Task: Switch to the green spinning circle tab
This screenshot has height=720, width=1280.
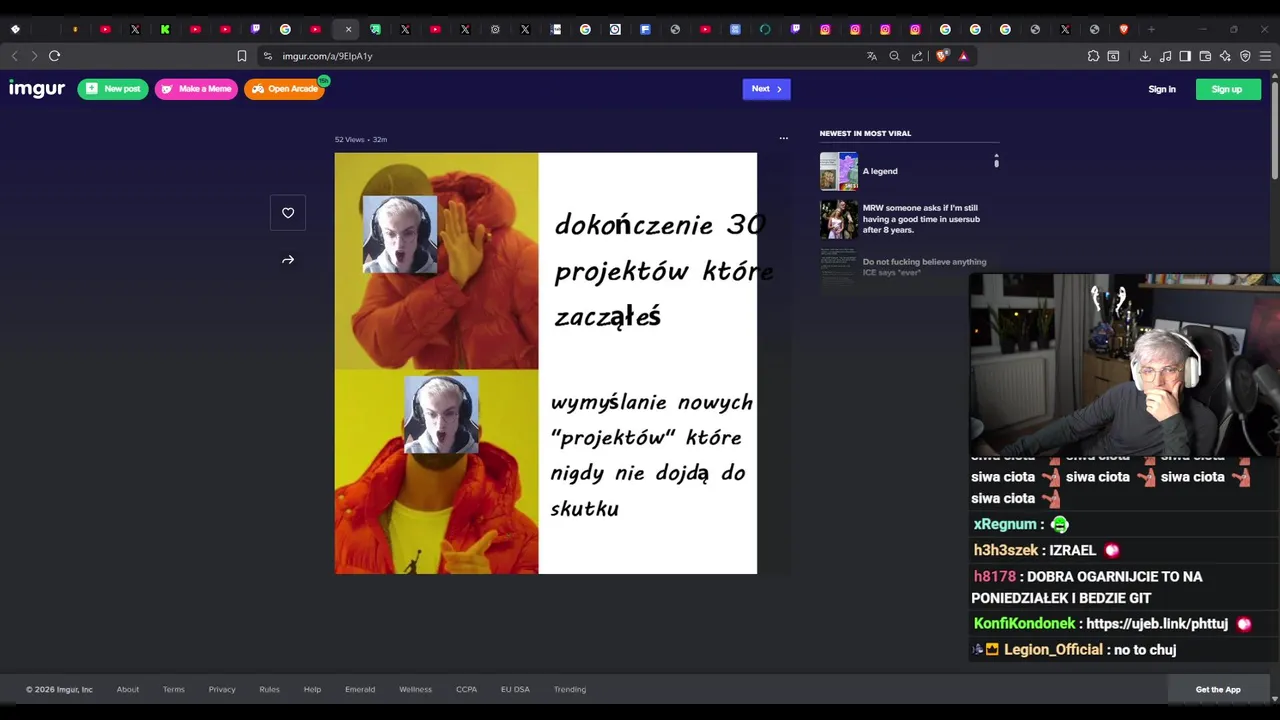Action: (x=765, y=29)
